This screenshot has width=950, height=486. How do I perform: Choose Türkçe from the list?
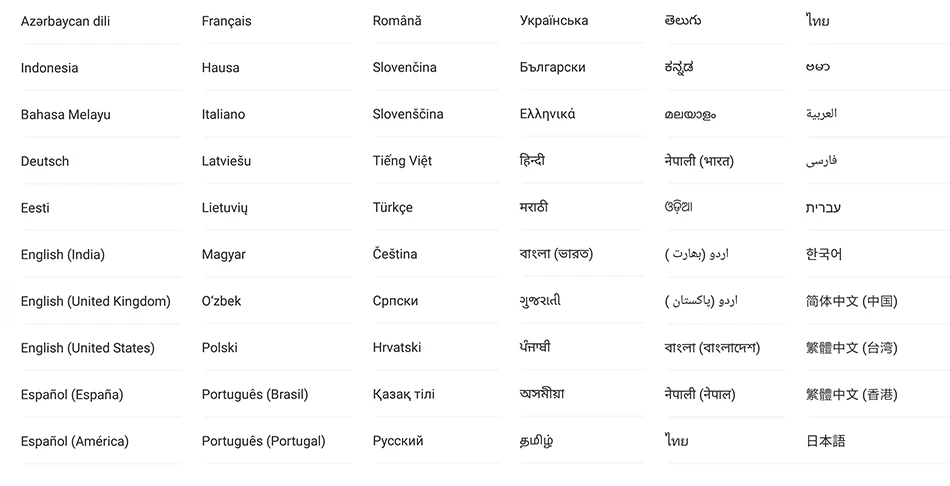pos(393,208)
